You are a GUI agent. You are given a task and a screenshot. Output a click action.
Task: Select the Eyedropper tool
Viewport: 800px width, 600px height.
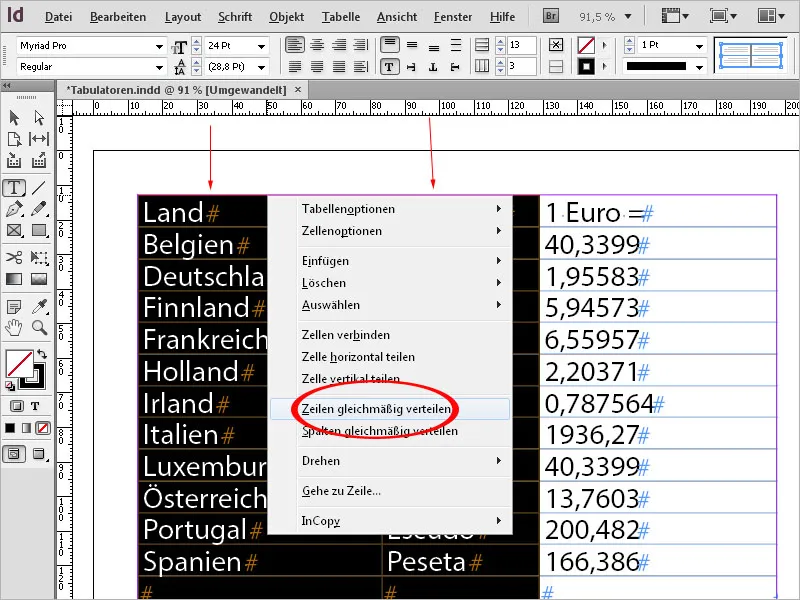tap(39, 307)
